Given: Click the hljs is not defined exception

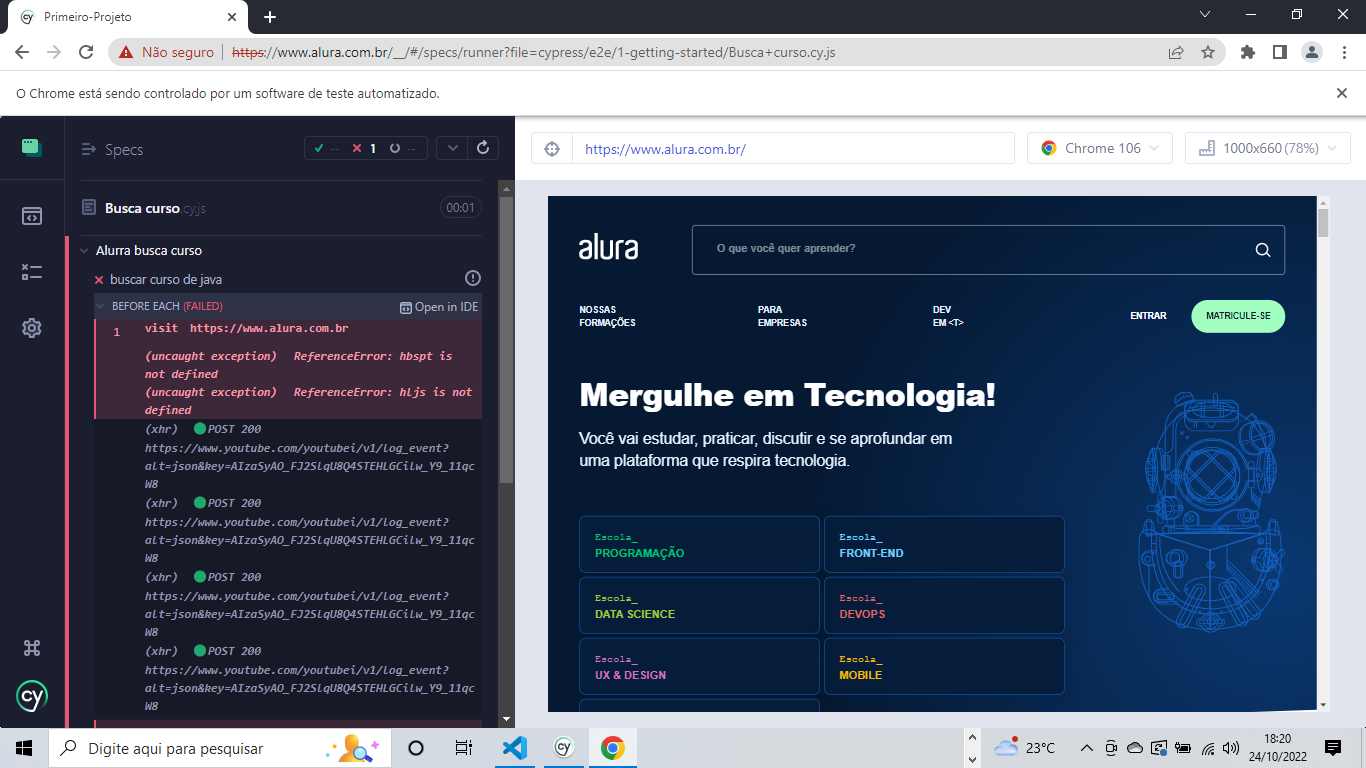Looking at the screenshot, I should point(308,401).
